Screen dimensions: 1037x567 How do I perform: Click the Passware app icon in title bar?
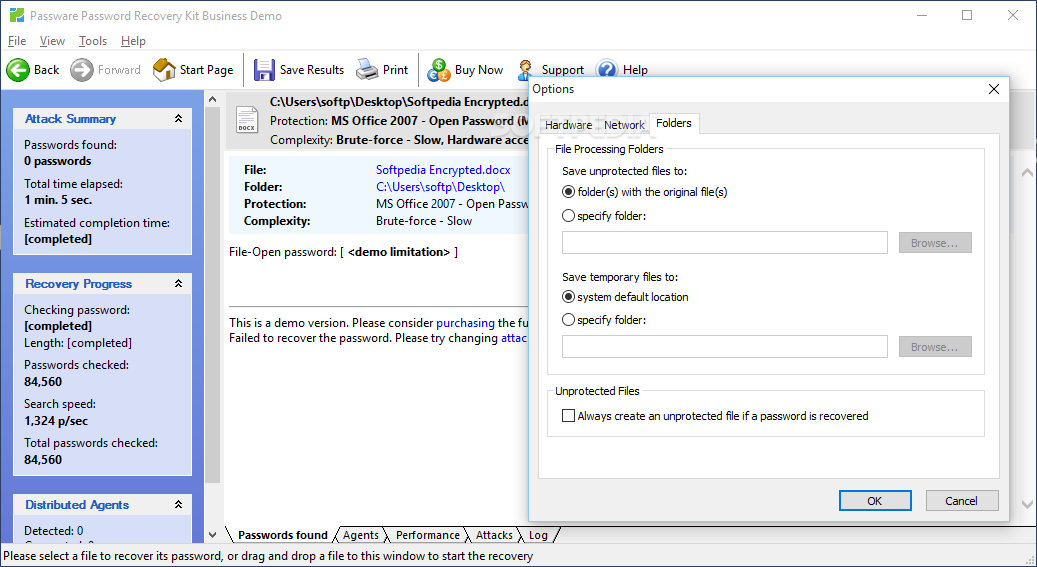pos(17,15)
